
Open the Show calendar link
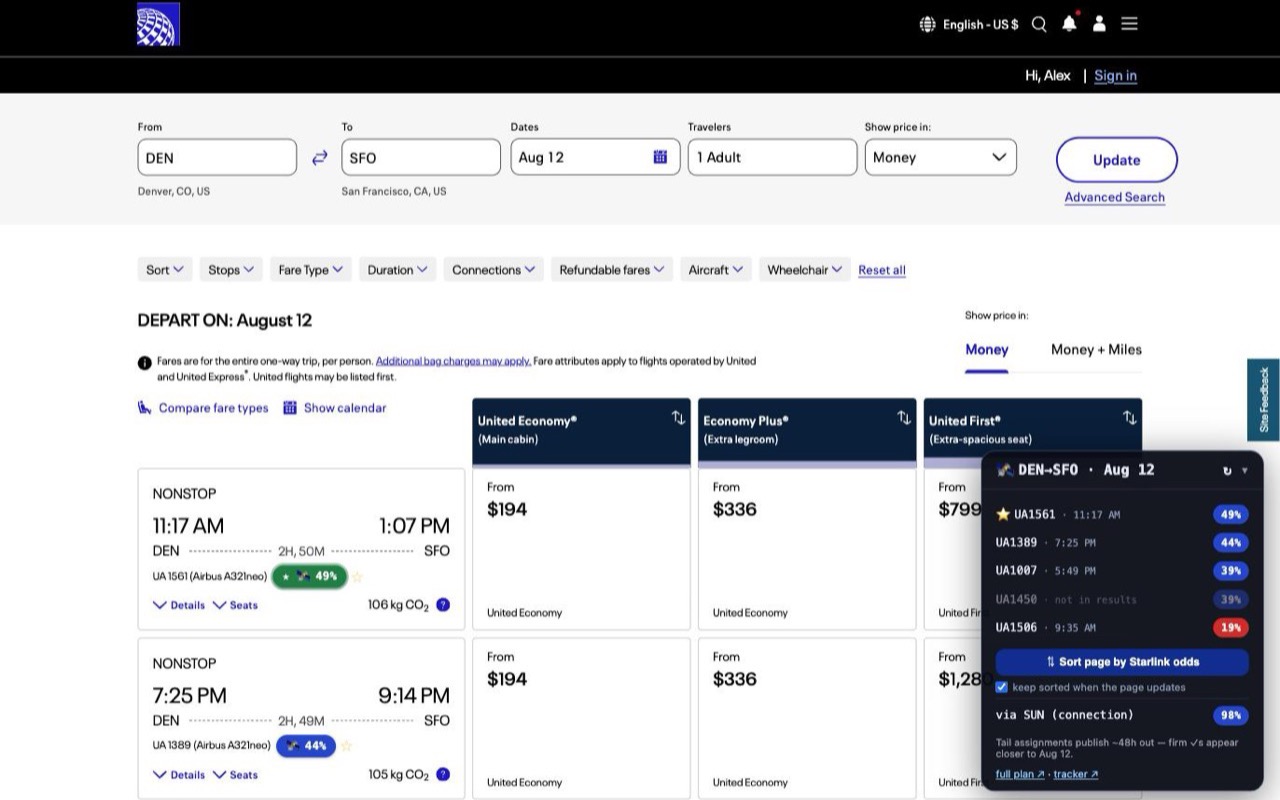point(335,408)
